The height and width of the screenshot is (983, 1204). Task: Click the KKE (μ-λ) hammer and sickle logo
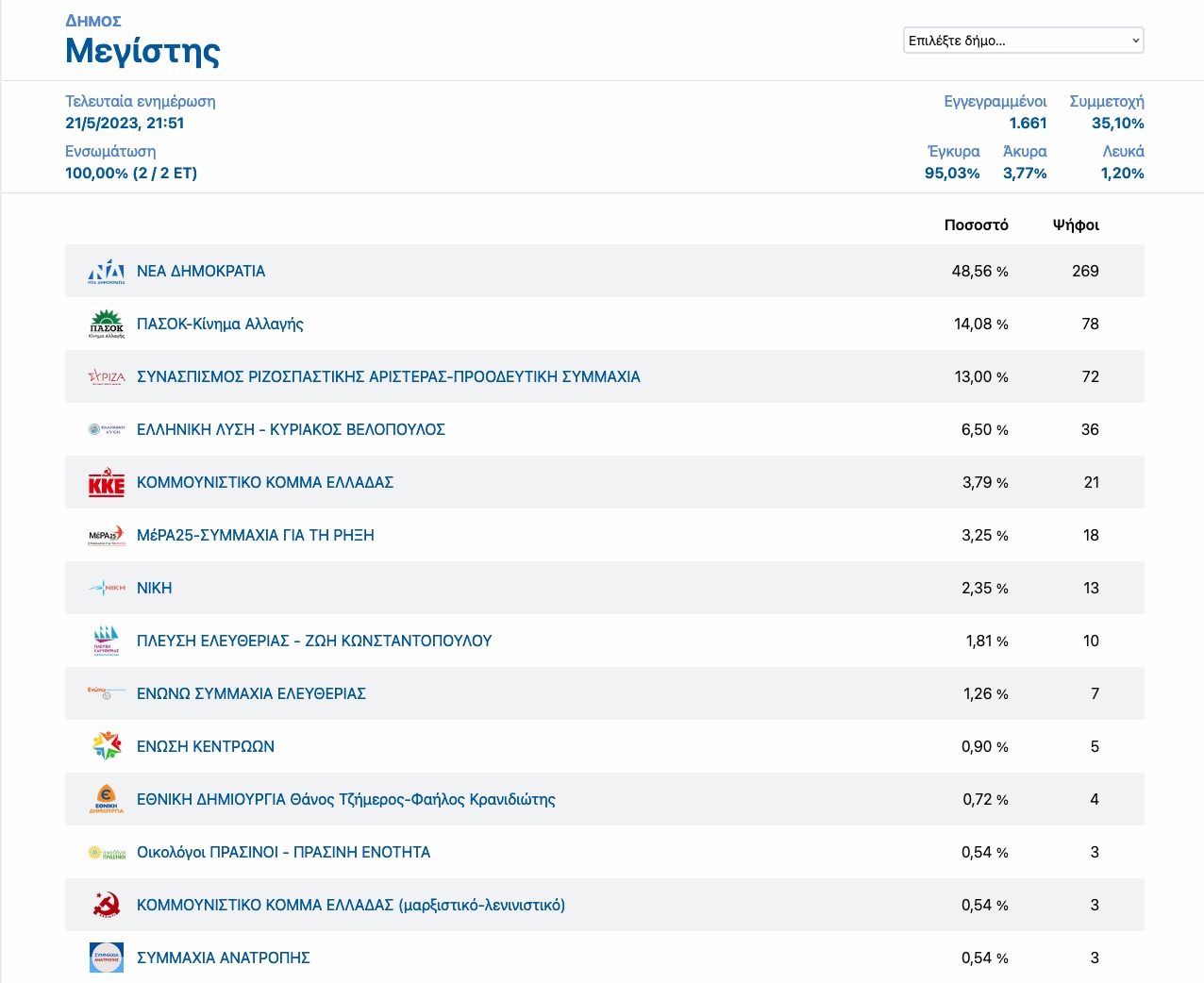click(107, 905)
